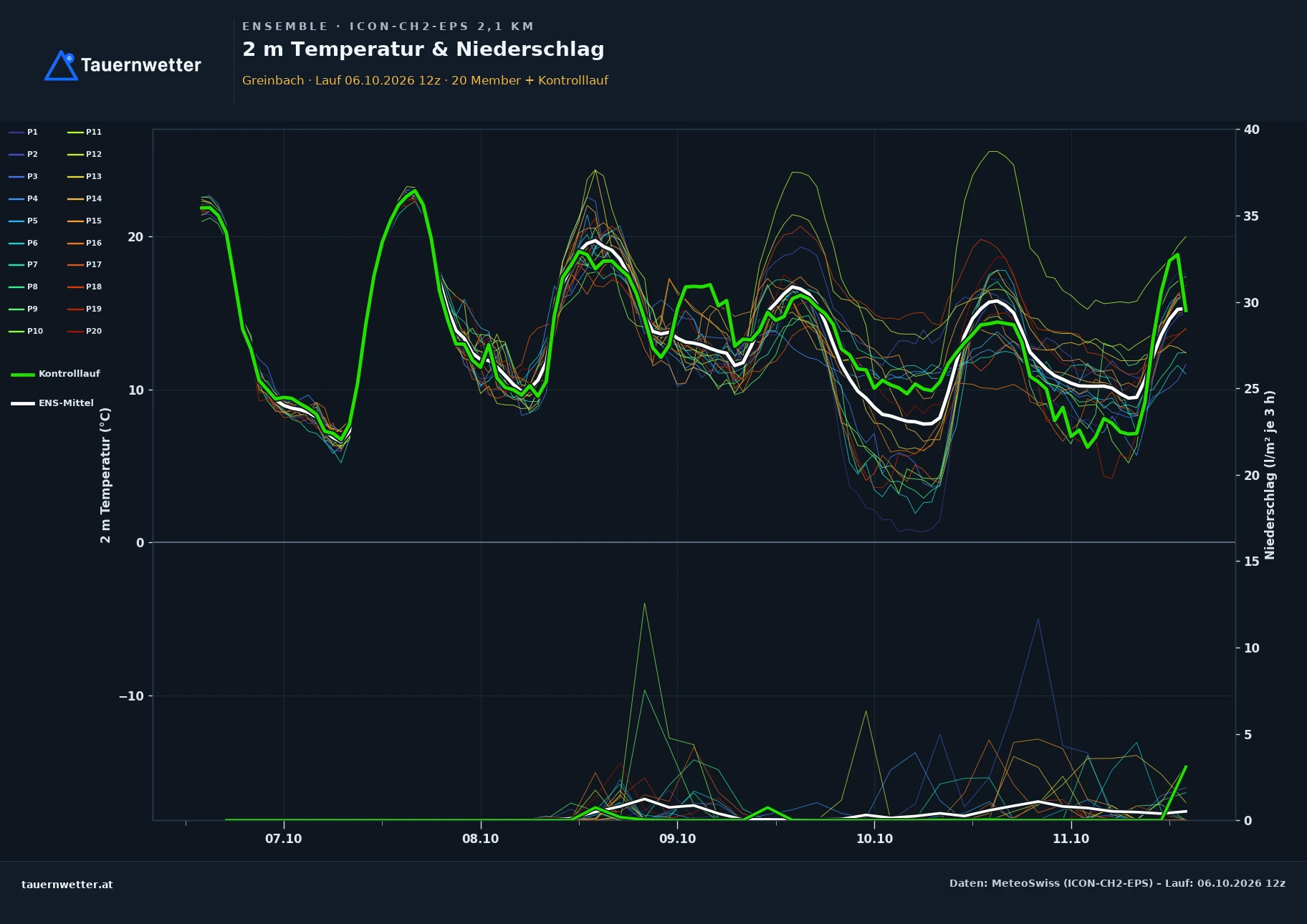Click the 40 tick on precipitation axis

coord(1252,130)
